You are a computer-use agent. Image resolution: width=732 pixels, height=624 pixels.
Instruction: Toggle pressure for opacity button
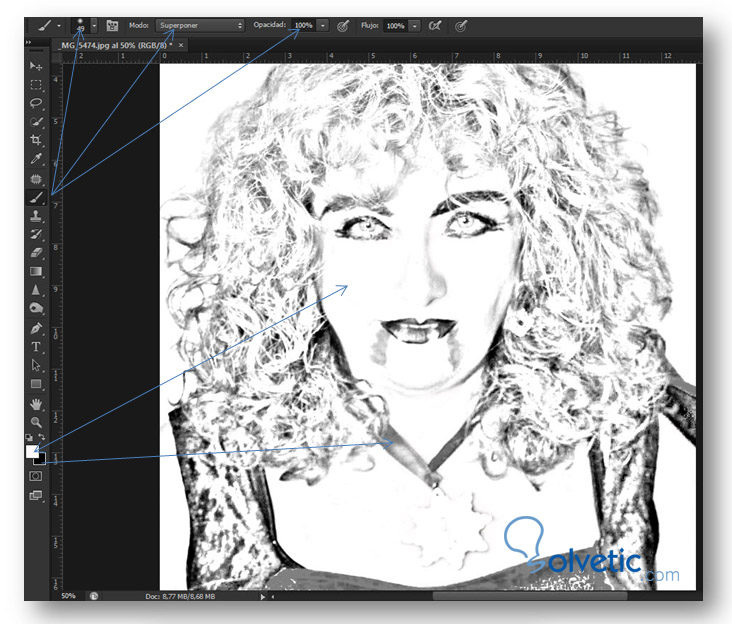[x=343, y=26]
